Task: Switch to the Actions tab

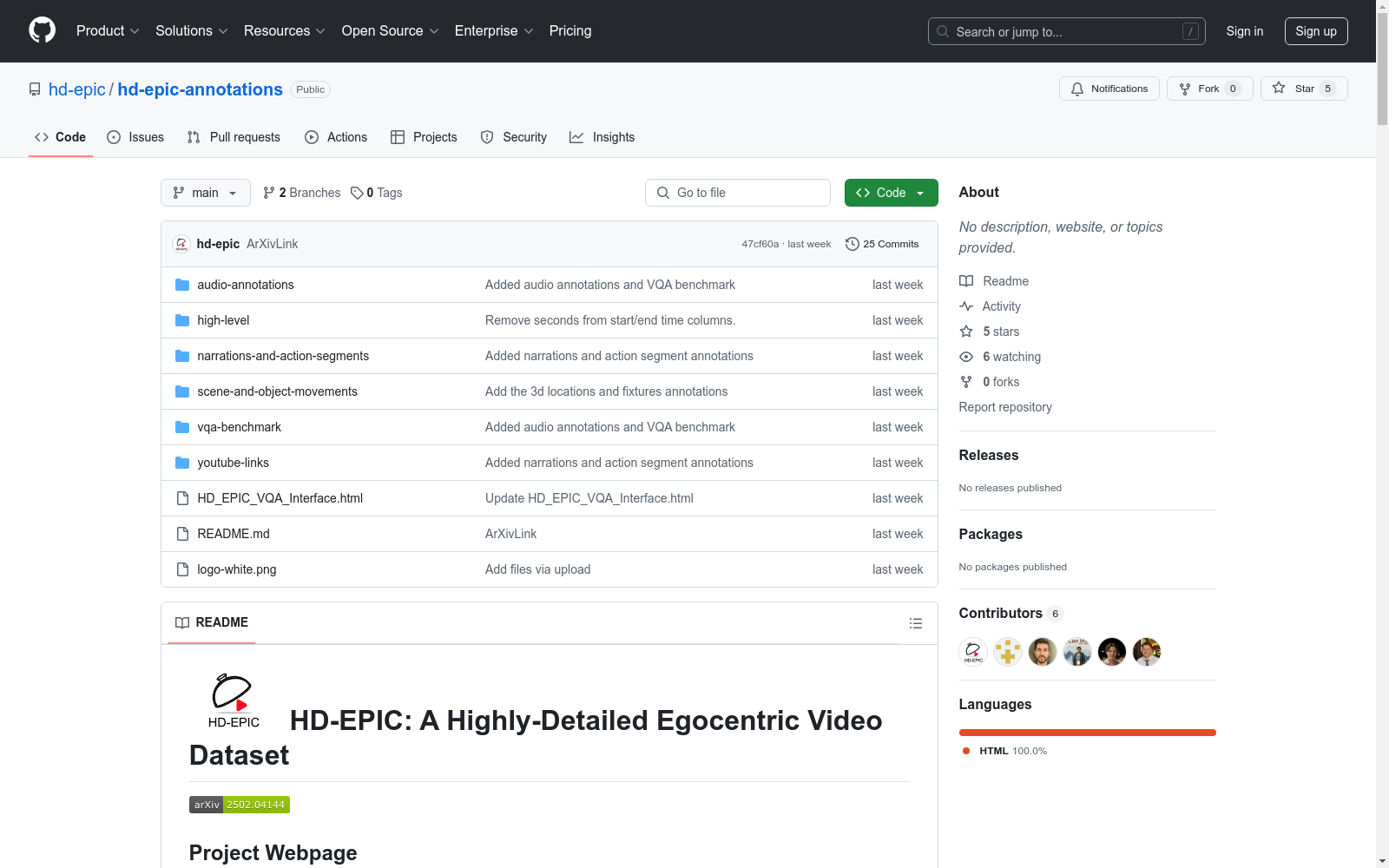Action: coord(336,137)
